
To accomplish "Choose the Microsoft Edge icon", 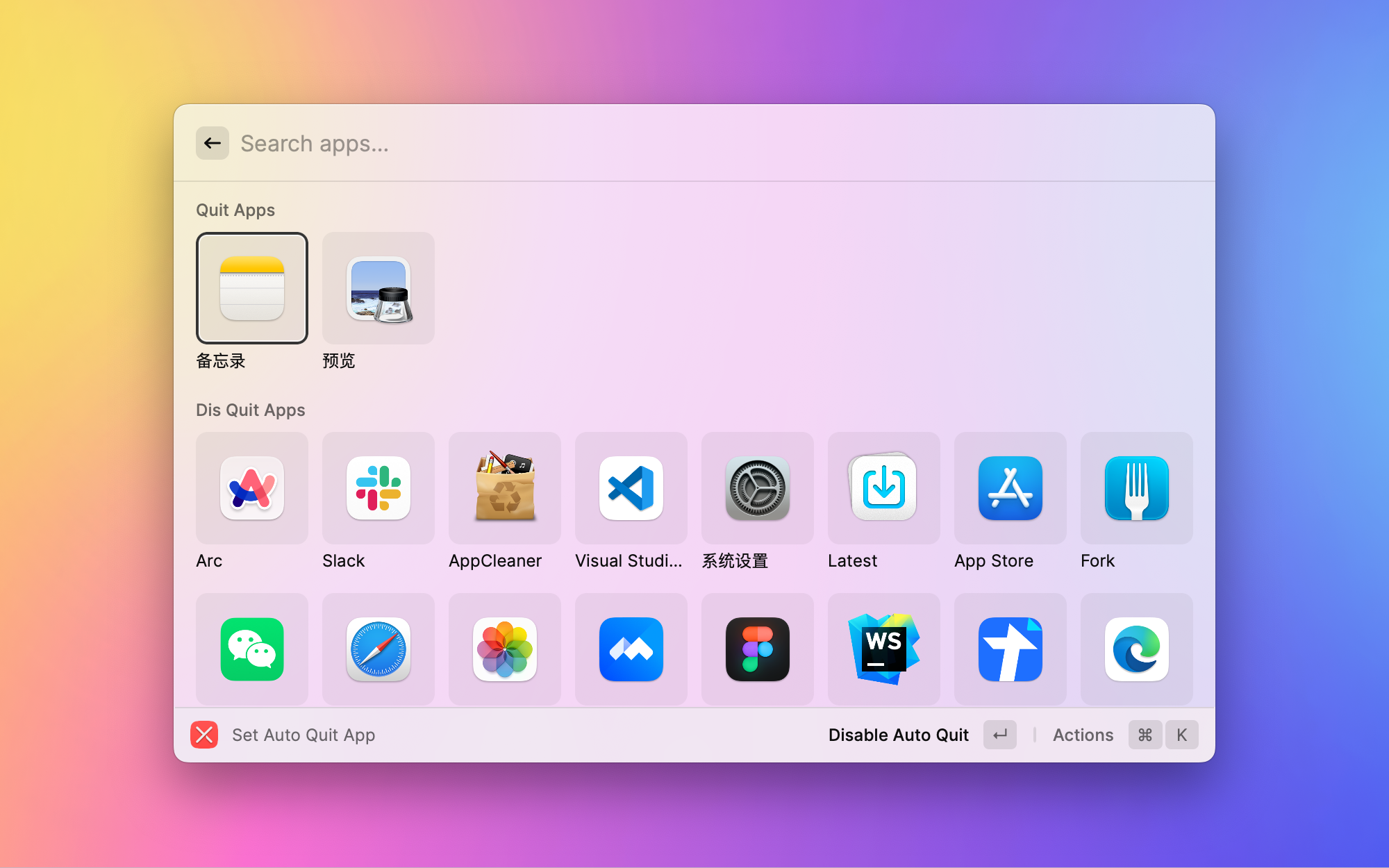I will click(1137, 649).
